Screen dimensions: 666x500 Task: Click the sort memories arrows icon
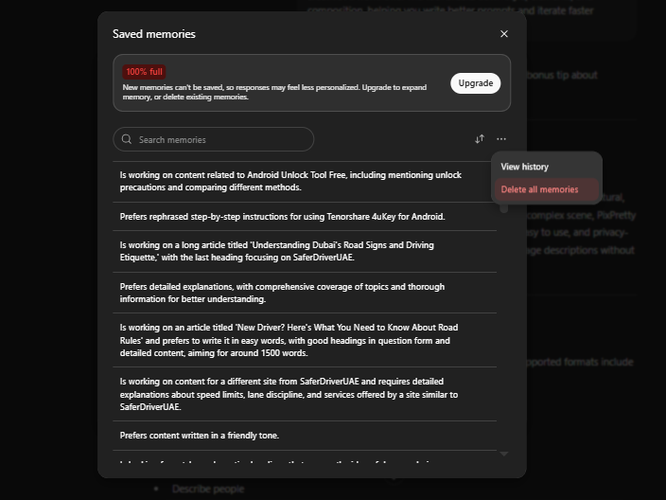pyautogui.click(x=479, y=139)
